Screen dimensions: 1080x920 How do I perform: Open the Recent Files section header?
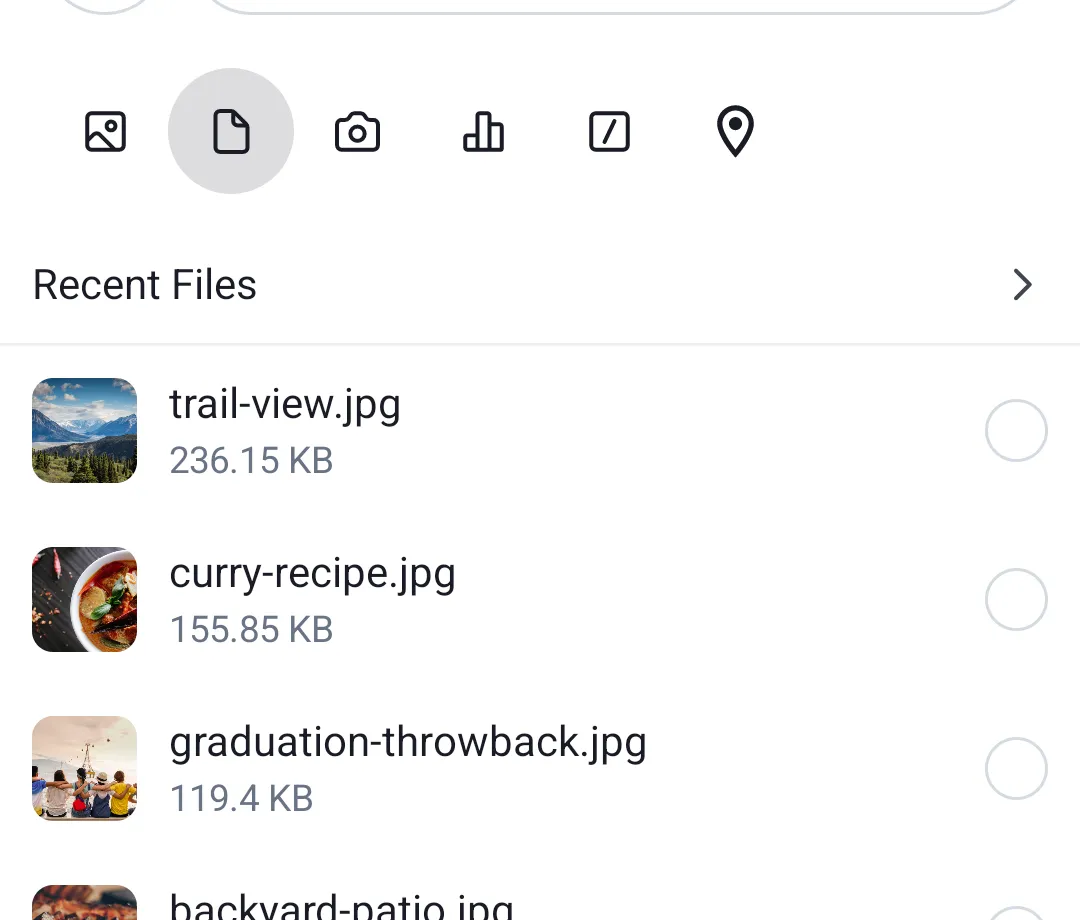tap(144, 285)
